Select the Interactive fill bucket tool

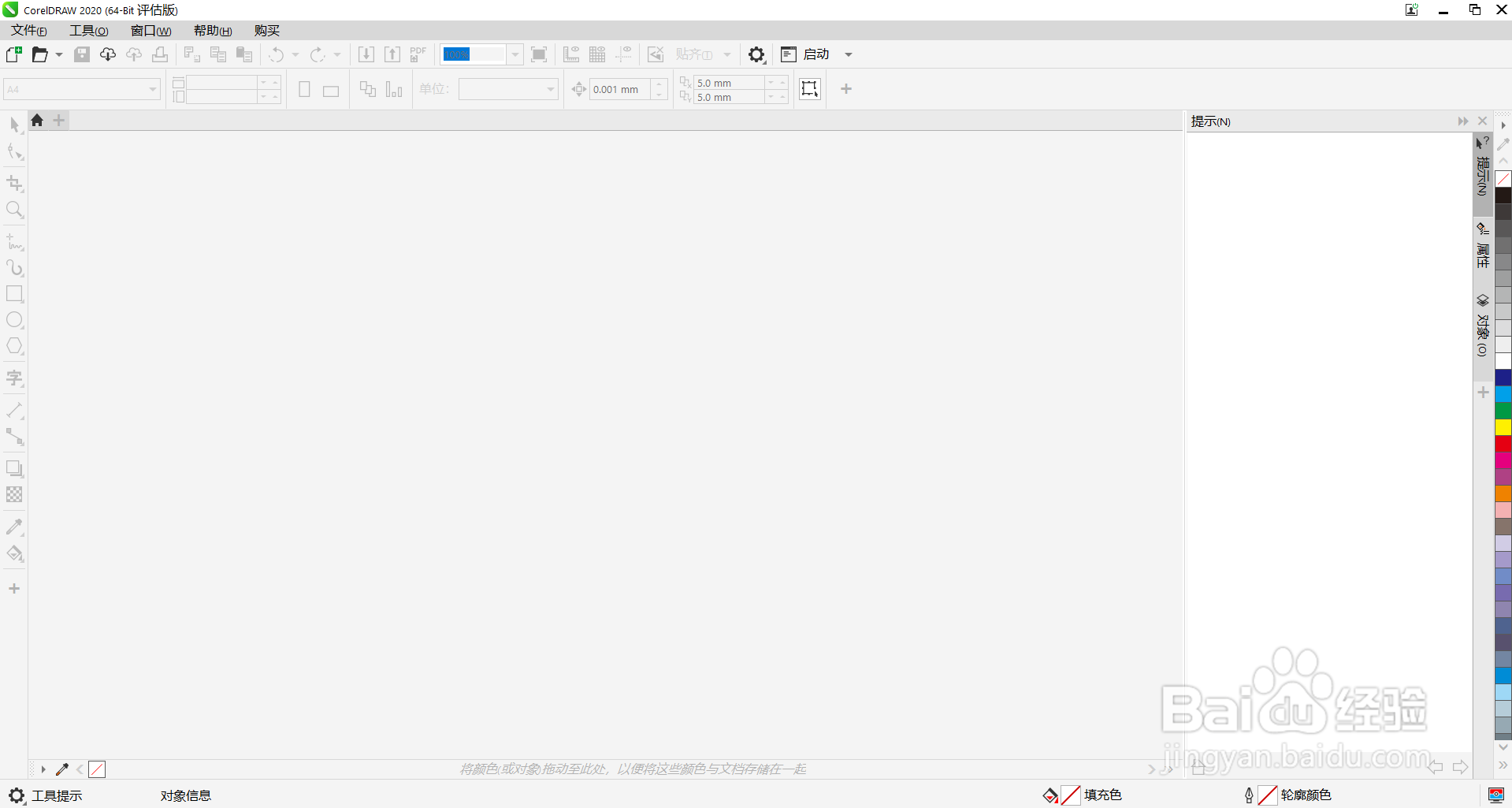[x=14, y=553]
